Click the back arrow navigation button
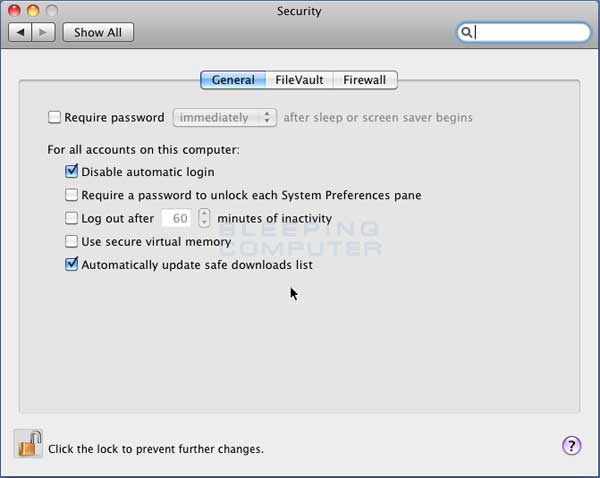This screenshot has width=600, height=478. (x=20, y=33)
